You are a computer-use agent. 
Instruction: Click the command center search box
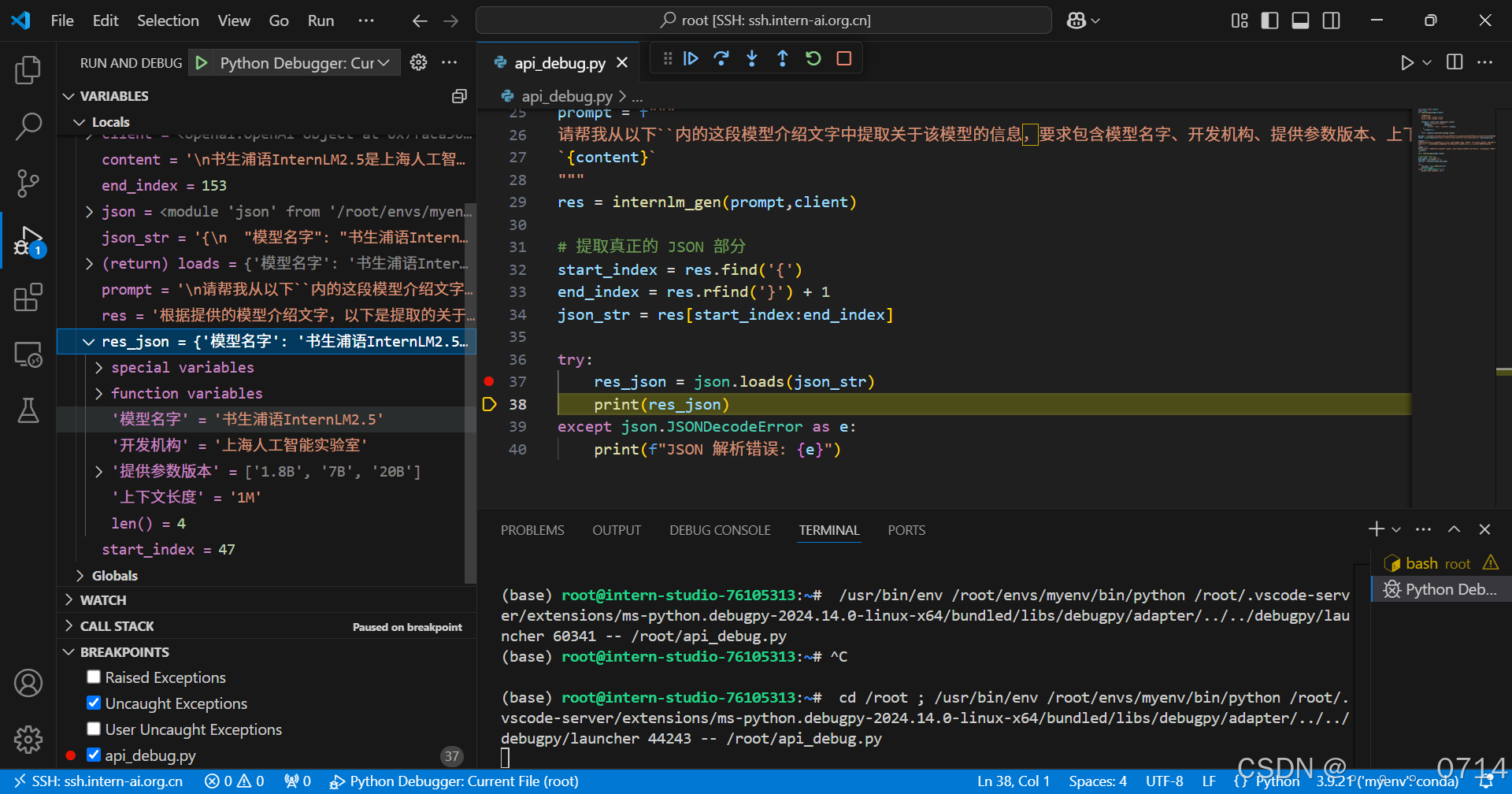tap(764, 20)
